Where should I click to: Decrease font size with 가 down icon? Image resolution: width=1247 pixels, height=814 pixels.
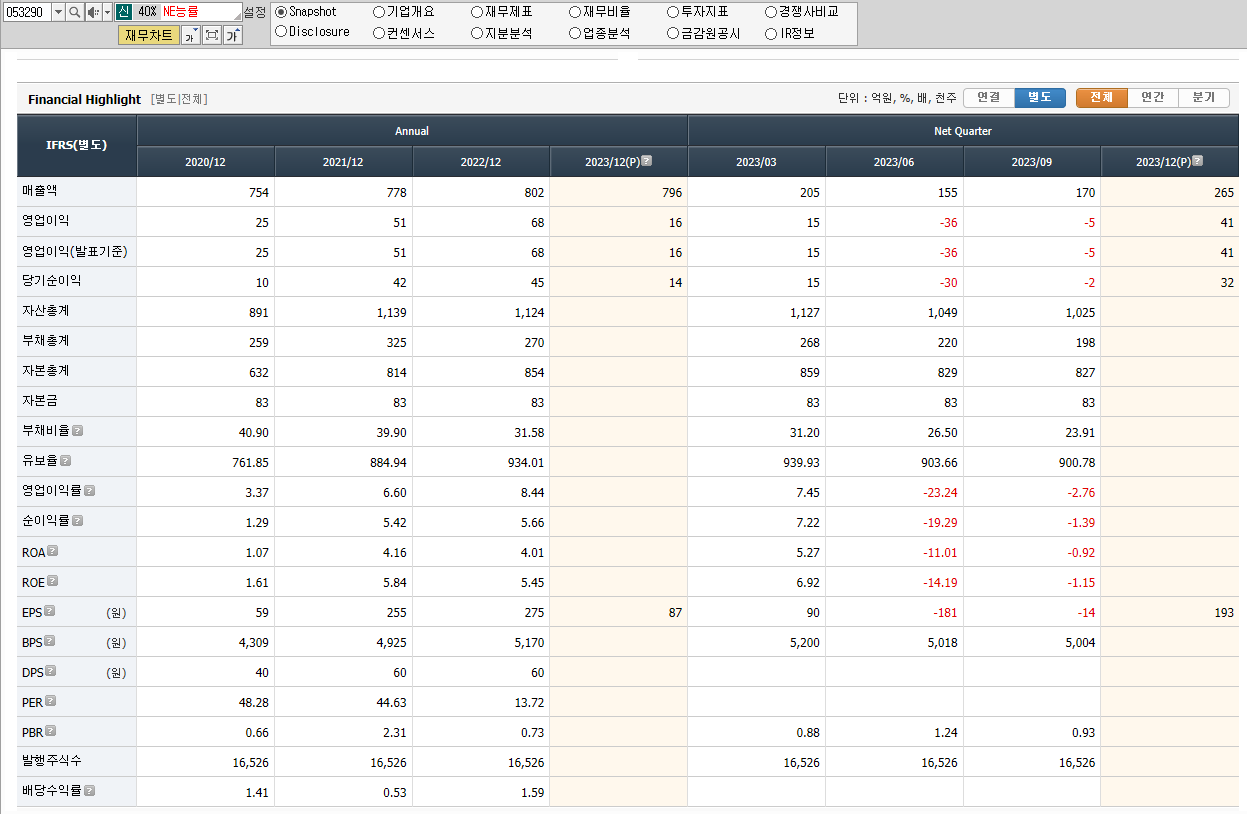point(190,35)
